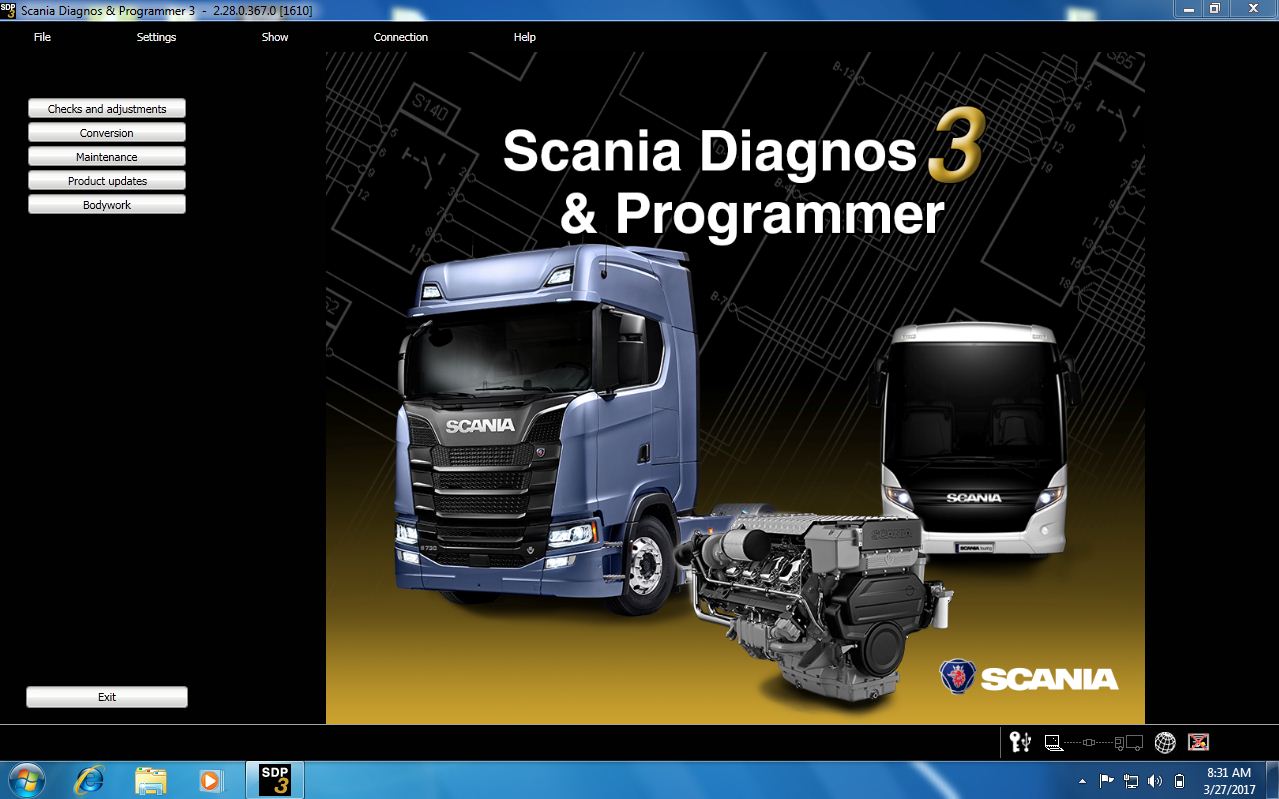
Task: Open the Show menu
Action: [275, 37]
